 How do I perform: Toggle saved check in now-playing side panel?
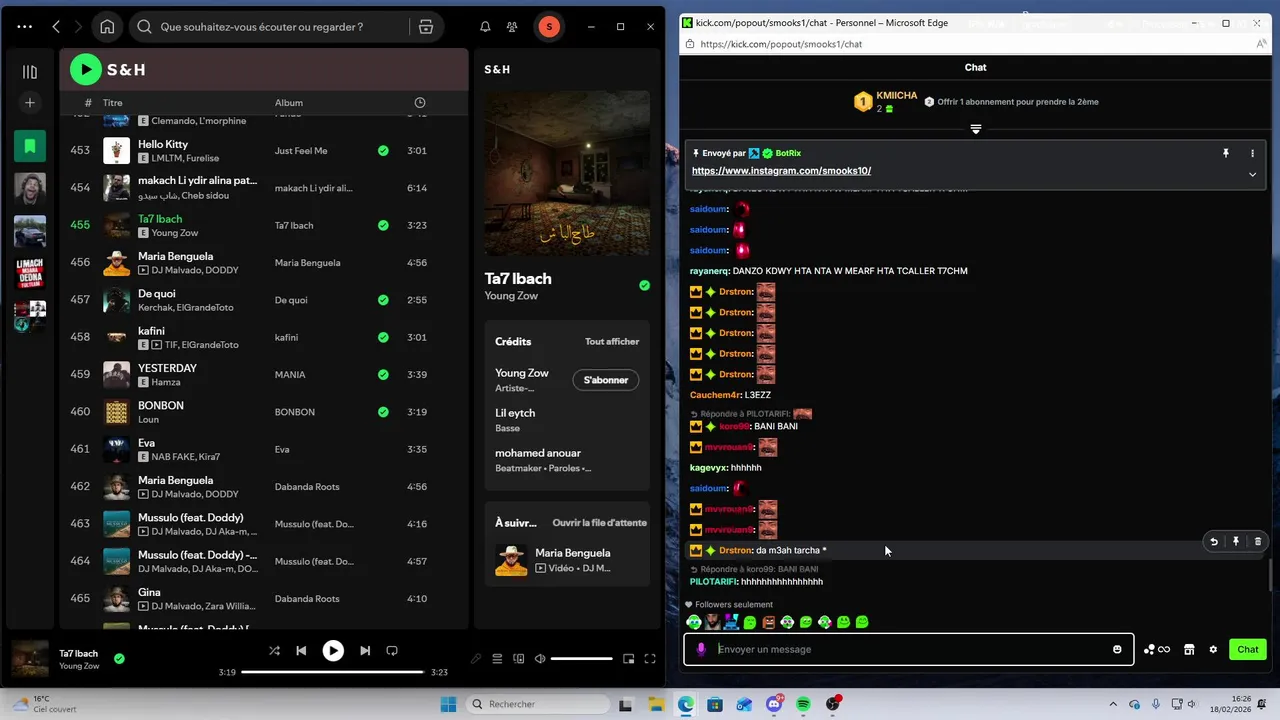click(x=644, y=285)
